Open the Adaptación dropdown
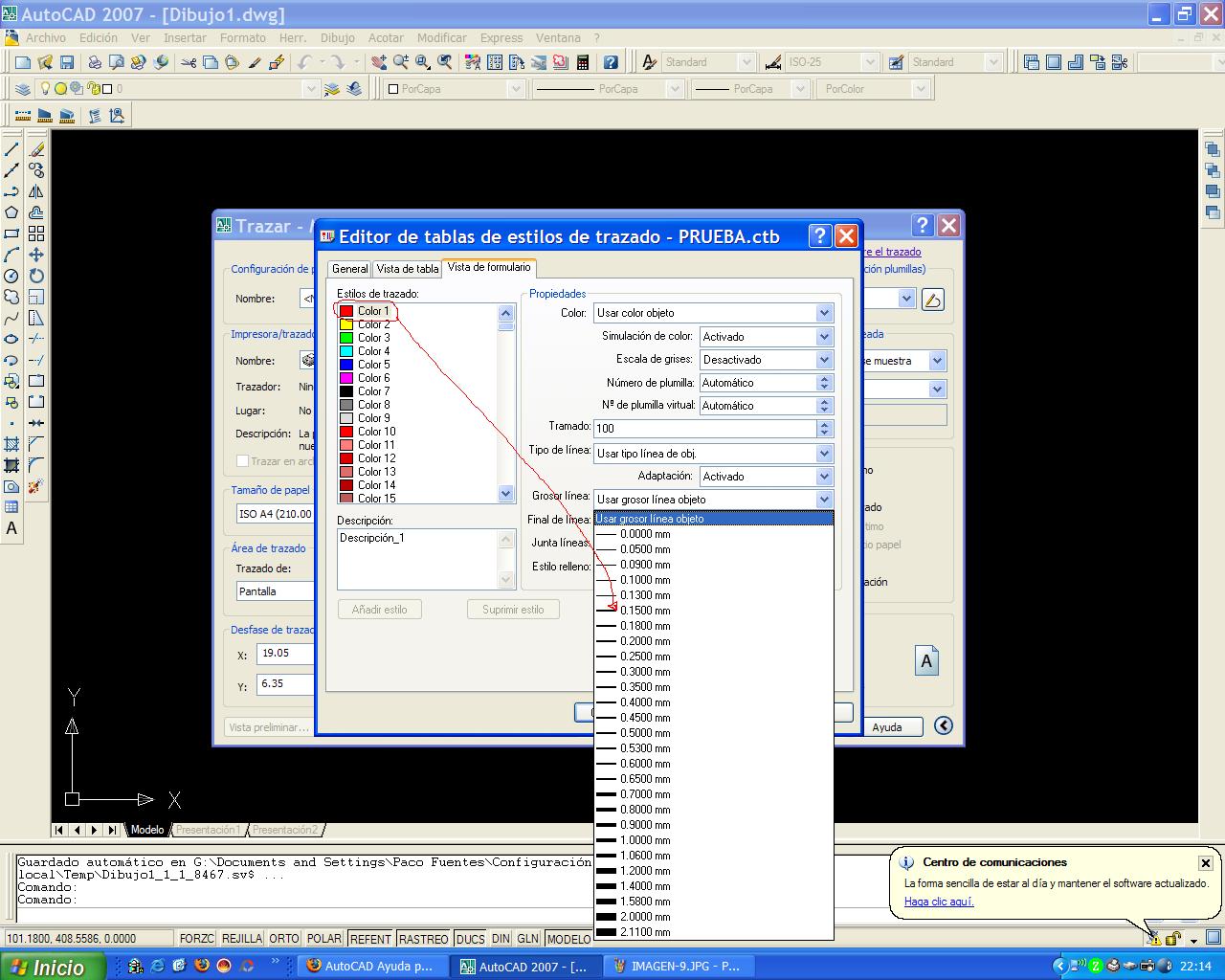Viewport: 1225px width, 980px height. pos(824,477)
